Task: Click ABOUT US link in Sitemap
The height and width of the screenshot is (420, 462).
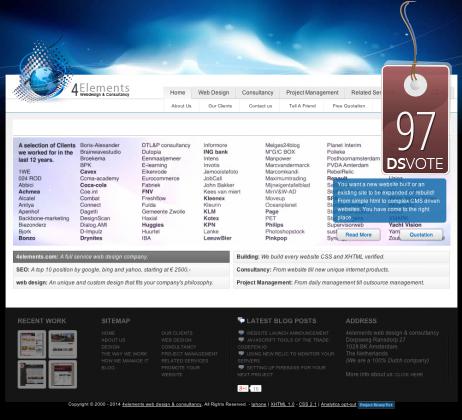Action: point(113,340)
